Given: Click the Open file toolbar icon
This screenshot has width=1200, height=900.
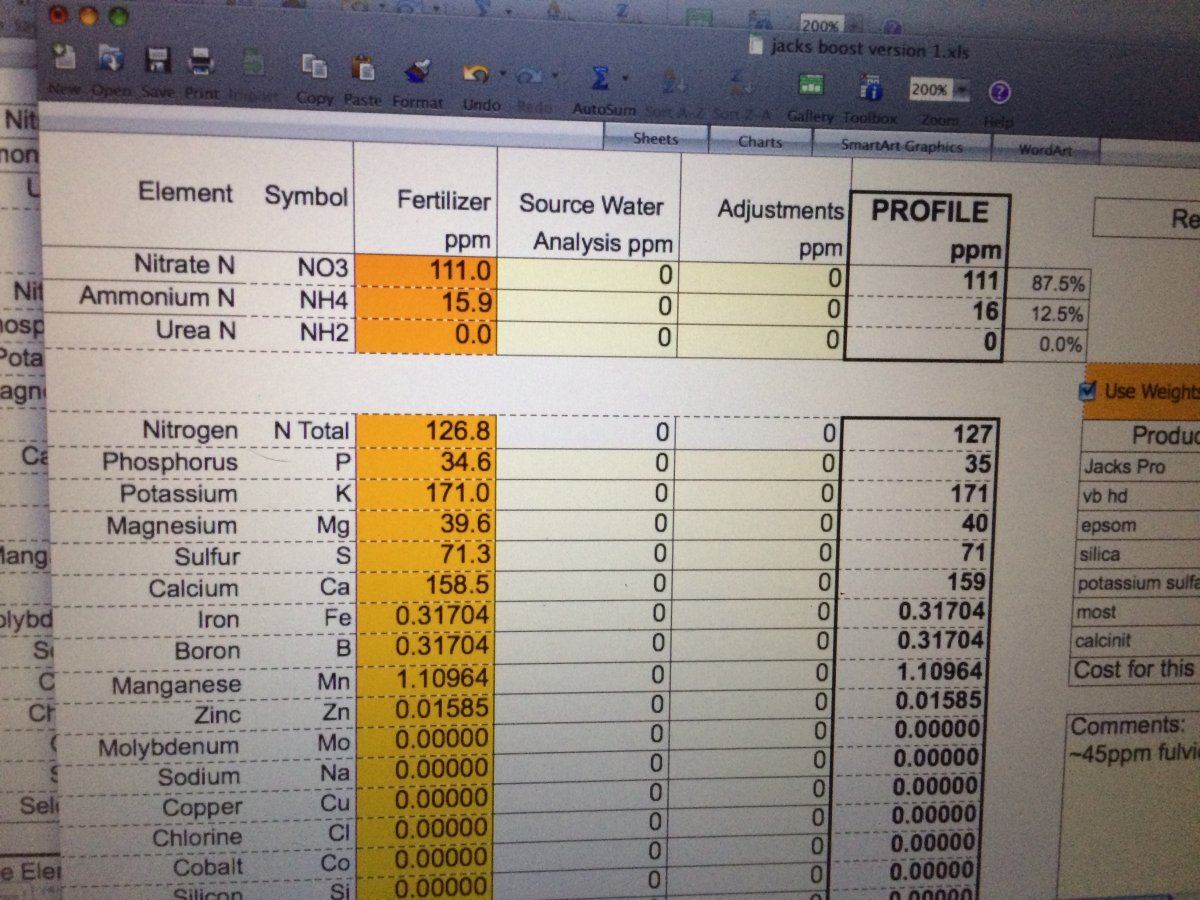Looking at the screenshot, I should [x=110, y=60].
